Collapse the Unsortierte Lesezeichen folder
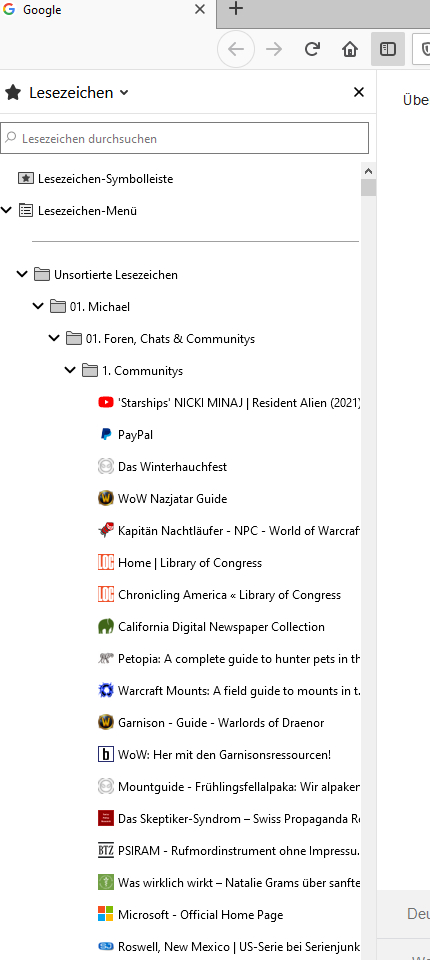Image resolution: width=430 pixels, height=960 pixels. click(x=22, y=274)
